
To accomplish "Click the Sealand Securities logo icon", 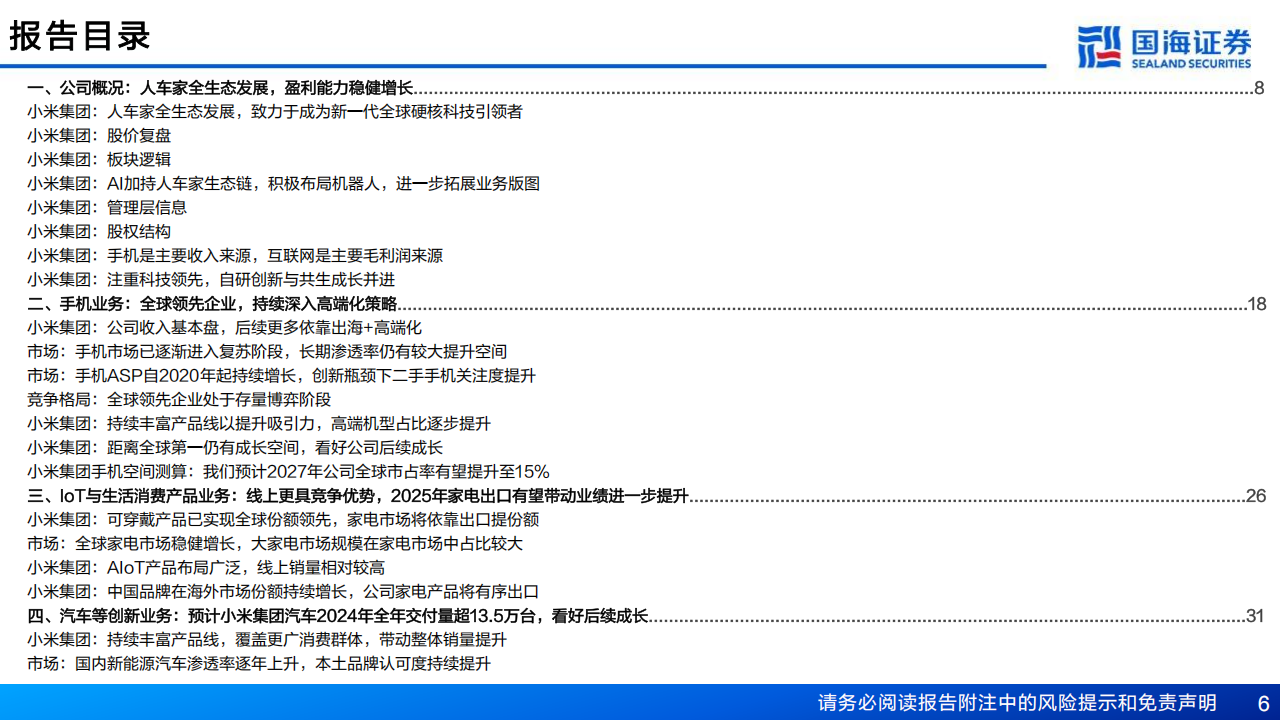I will [x=1100, y=47].
